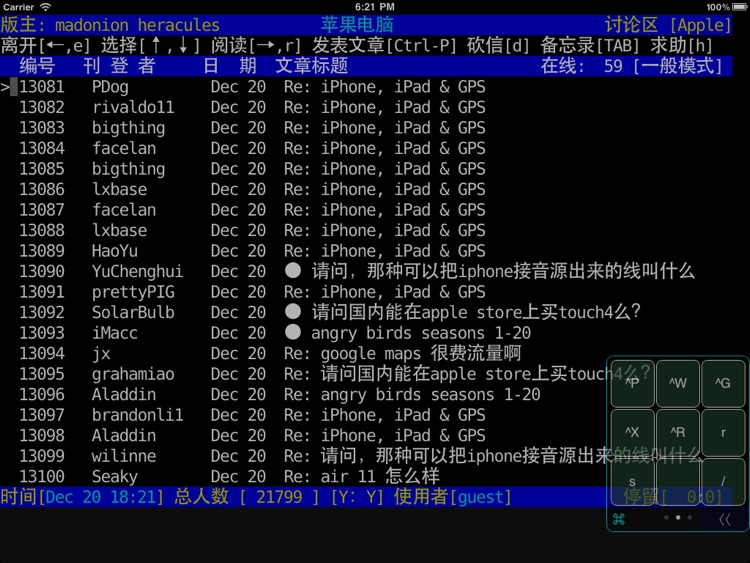Screen dimensions: 750x563
Task: Click the 讨论区 [Apple] label
Action: 668,25
